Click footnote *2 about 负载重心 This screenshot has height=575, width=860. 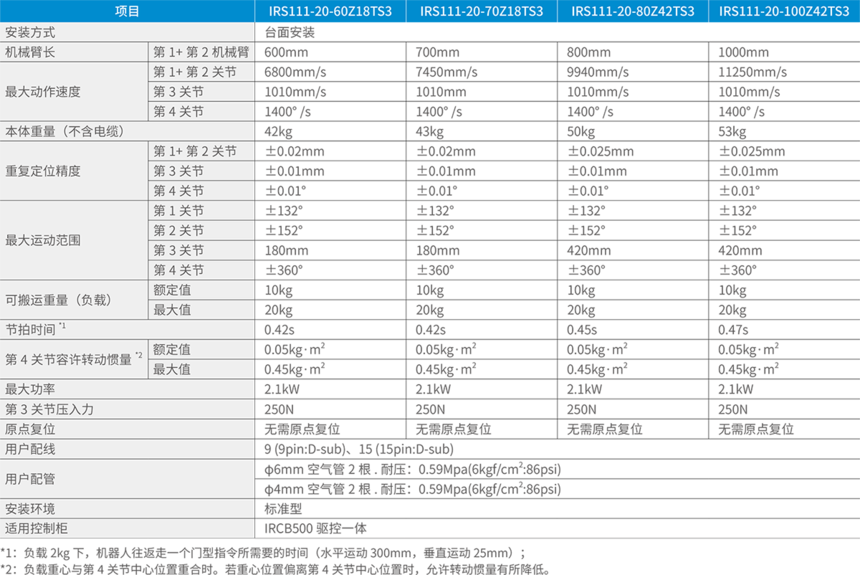275,569
